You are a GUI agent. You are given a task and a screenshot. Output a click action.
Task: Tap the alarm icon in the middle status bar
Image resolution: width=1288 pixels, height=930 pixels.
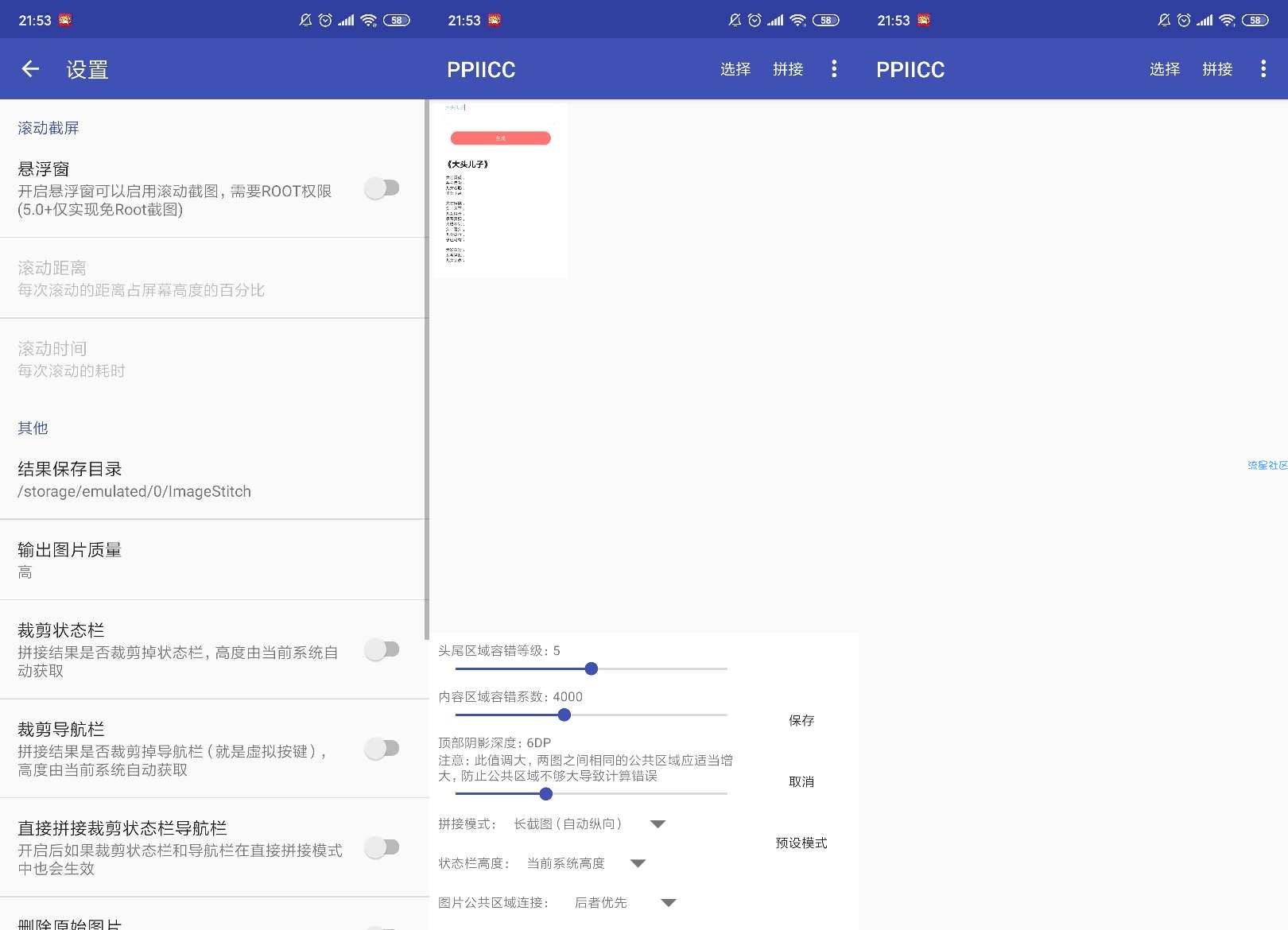pyautogui.click(x=755, y=20)
